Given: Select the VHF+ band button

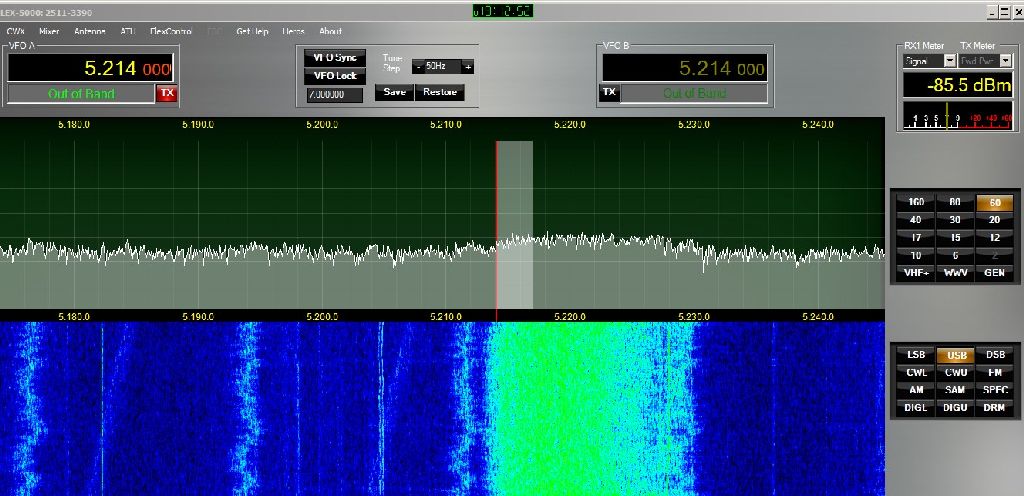Looking at the screenshot, I should point(916,273).
